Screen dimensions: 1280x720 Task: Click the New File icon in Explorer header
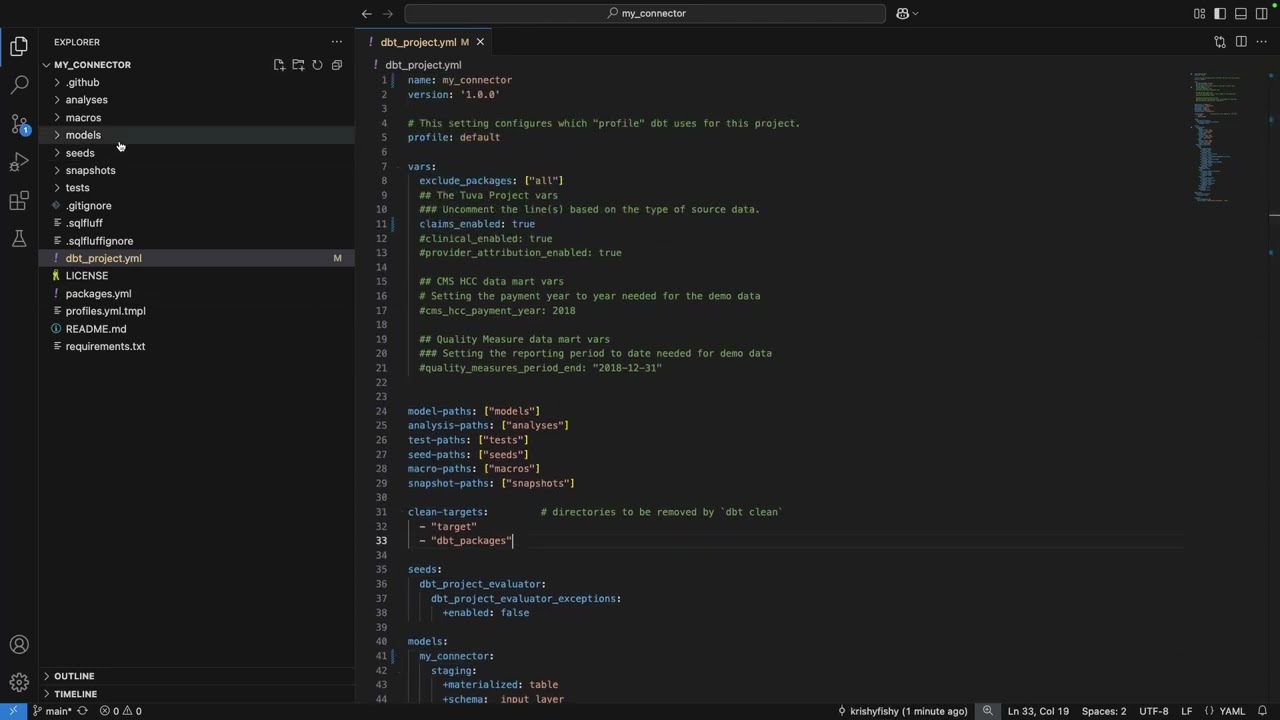[279, 65]
